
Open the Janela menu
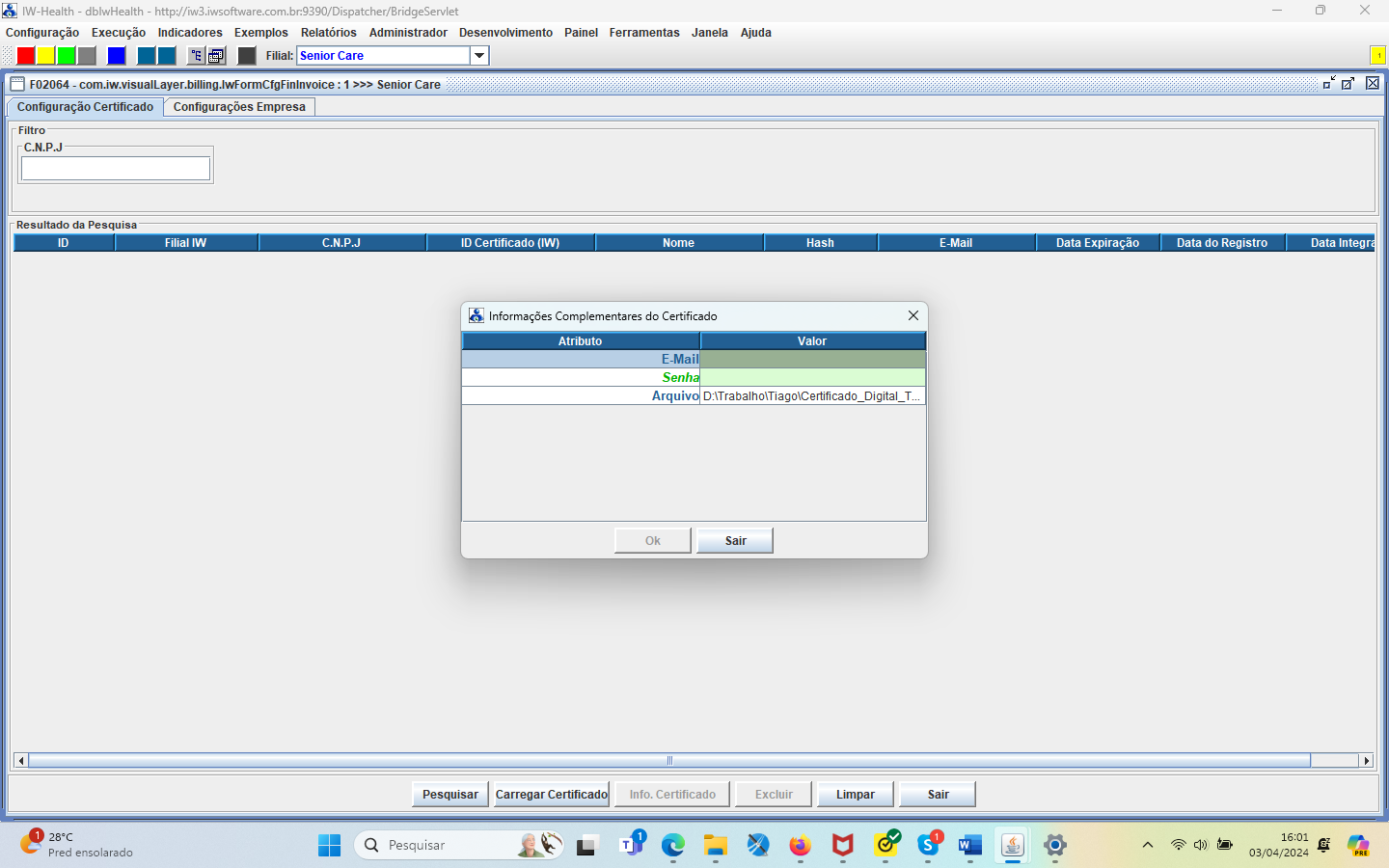point(710,33)
